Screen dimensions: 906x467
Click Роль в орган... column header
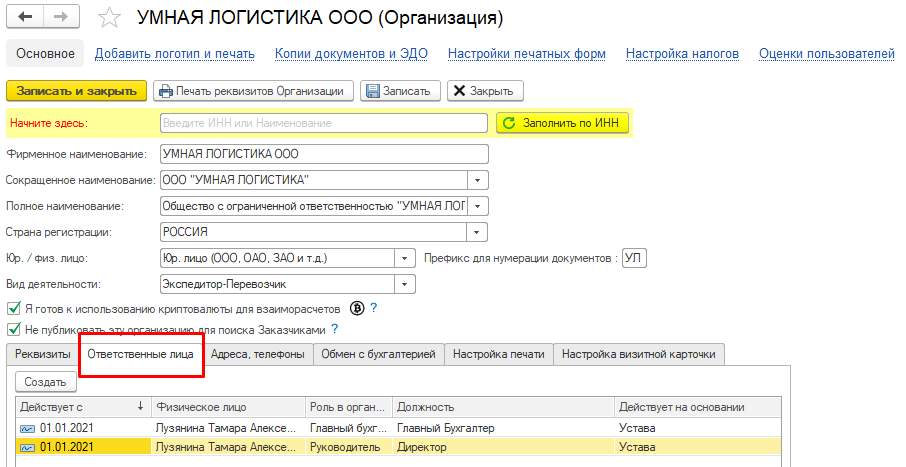click(x=349, y=407)
